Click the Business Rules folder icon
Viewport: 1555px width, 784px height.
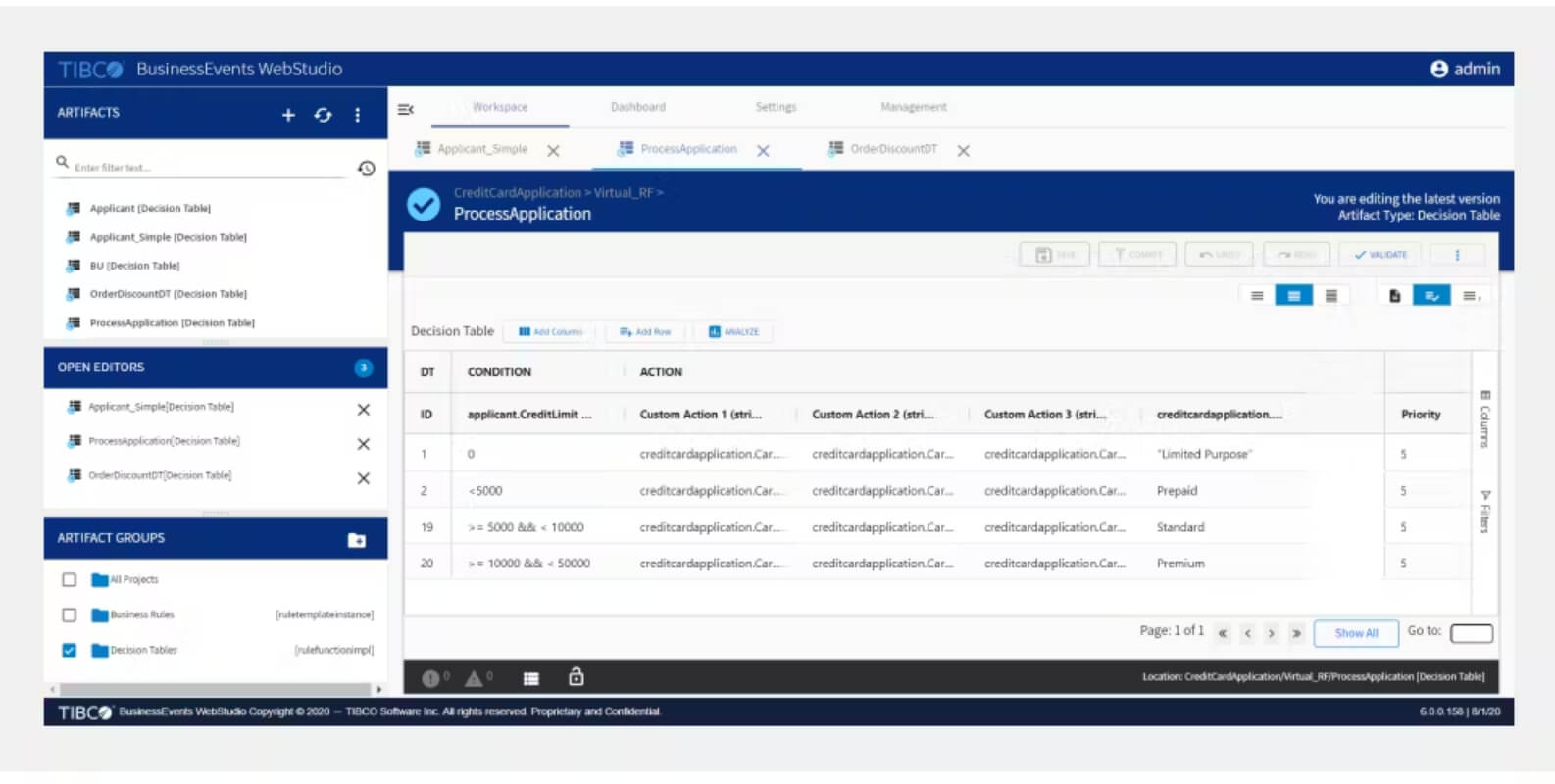pyautogui.click(x=99, y=615)
